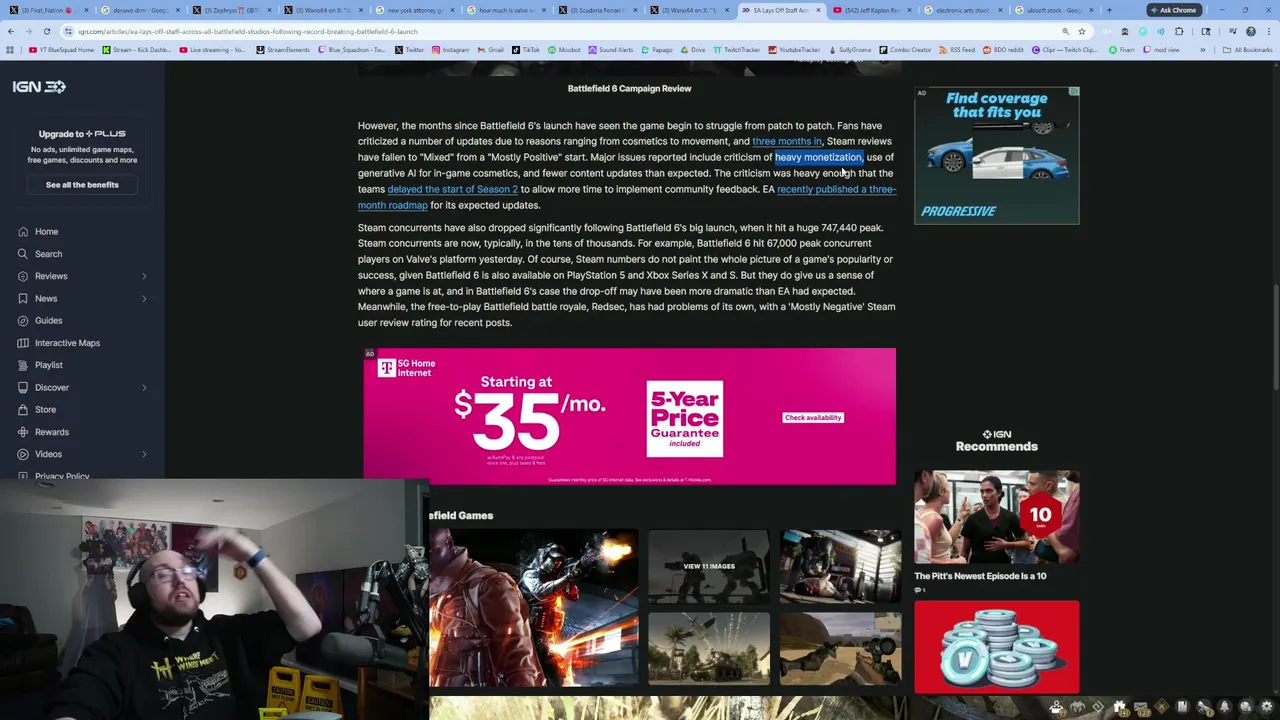Open the Pitt episode recommended thumbnail
1280x720 pixels.
tap(997, 517)
